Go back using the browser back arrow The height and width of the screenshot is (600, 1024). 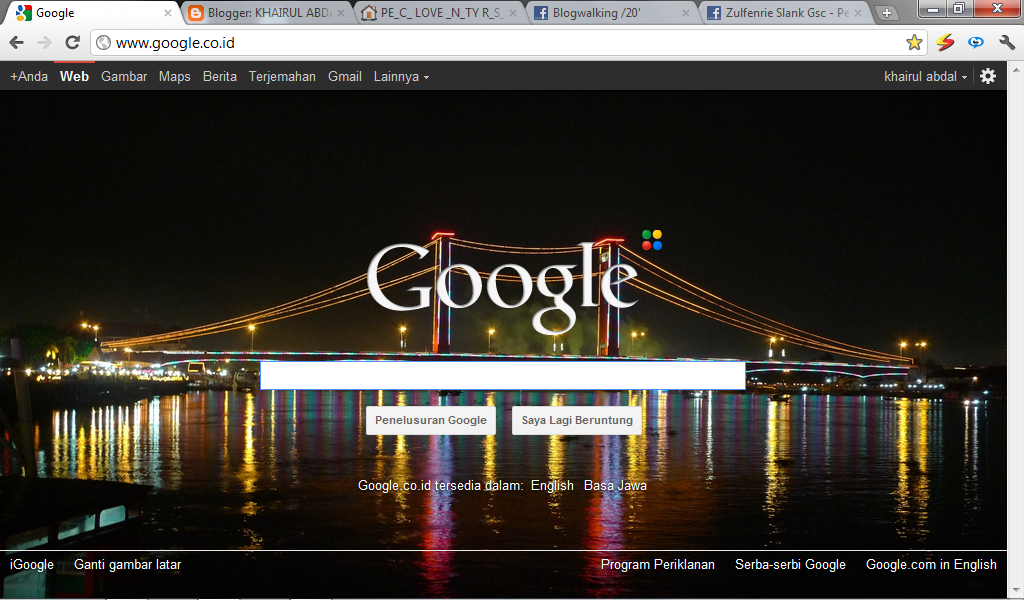pyautogui.click(x=16, y=43)
